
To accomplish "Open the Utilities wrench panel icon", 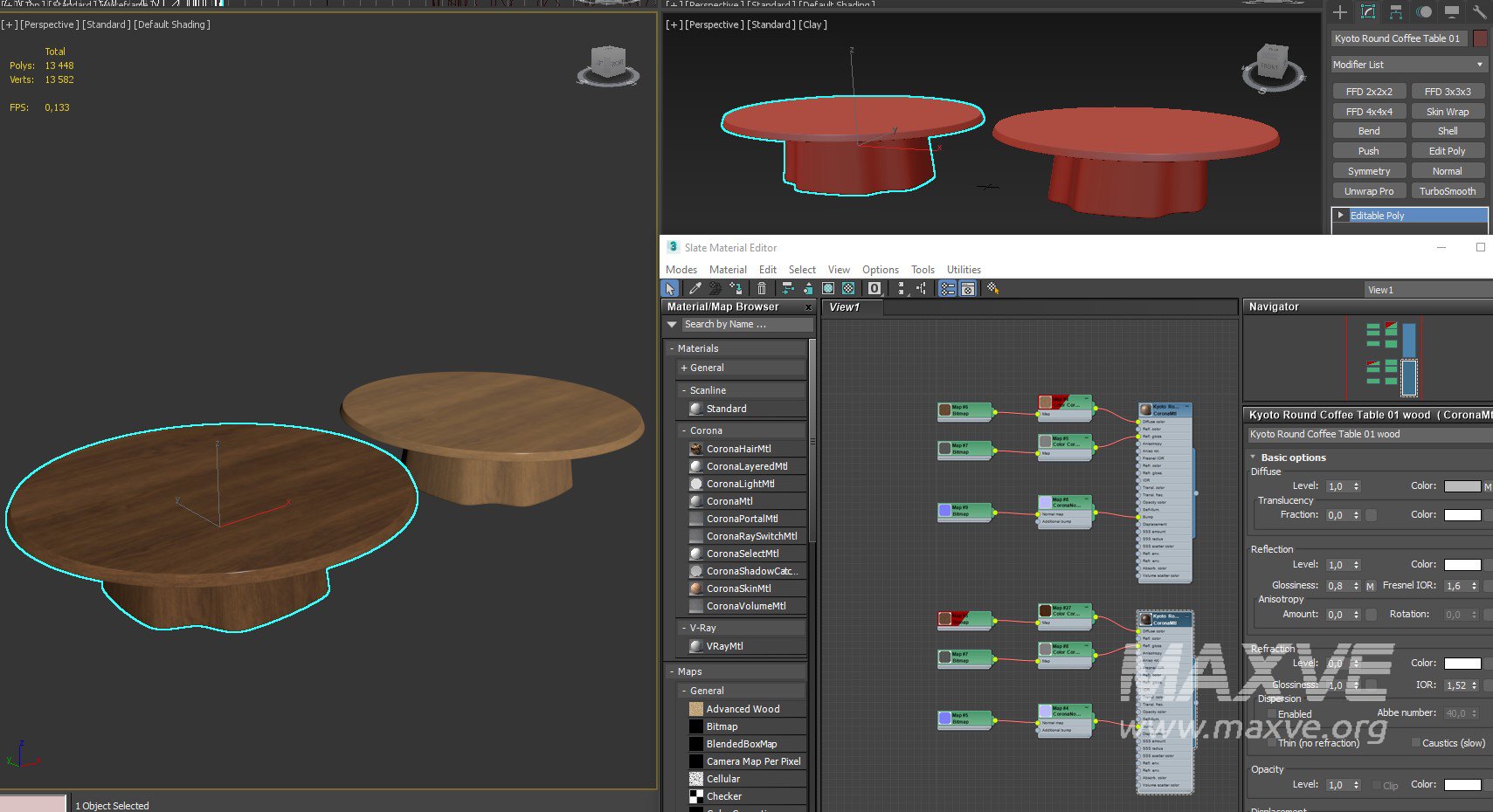I will click(x=1479, y=12).
